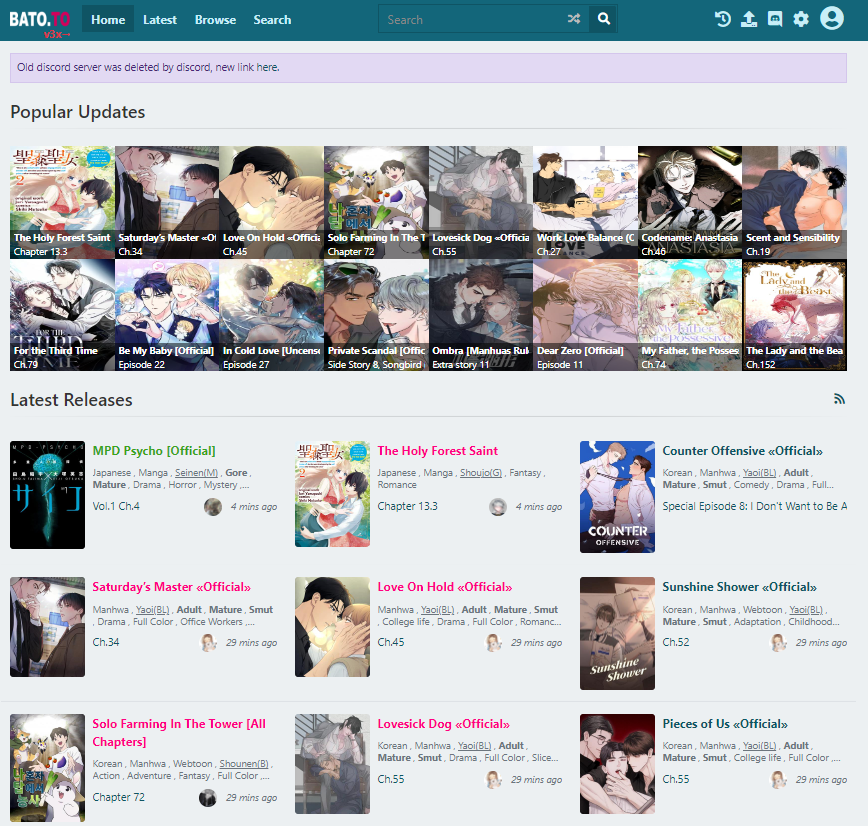Click the Seinen(M) genre tag
The height and width of the screenshot is (826, 868).
tap(197, 473)
